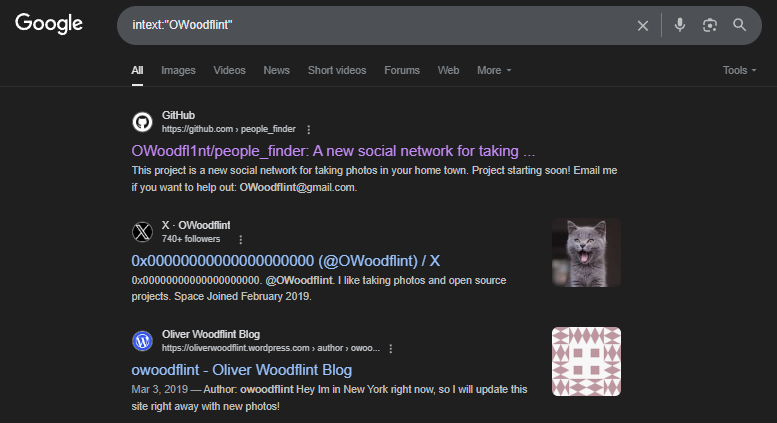Go to the Google homepage logo
The image size is (777, 423).
point(49,24)
